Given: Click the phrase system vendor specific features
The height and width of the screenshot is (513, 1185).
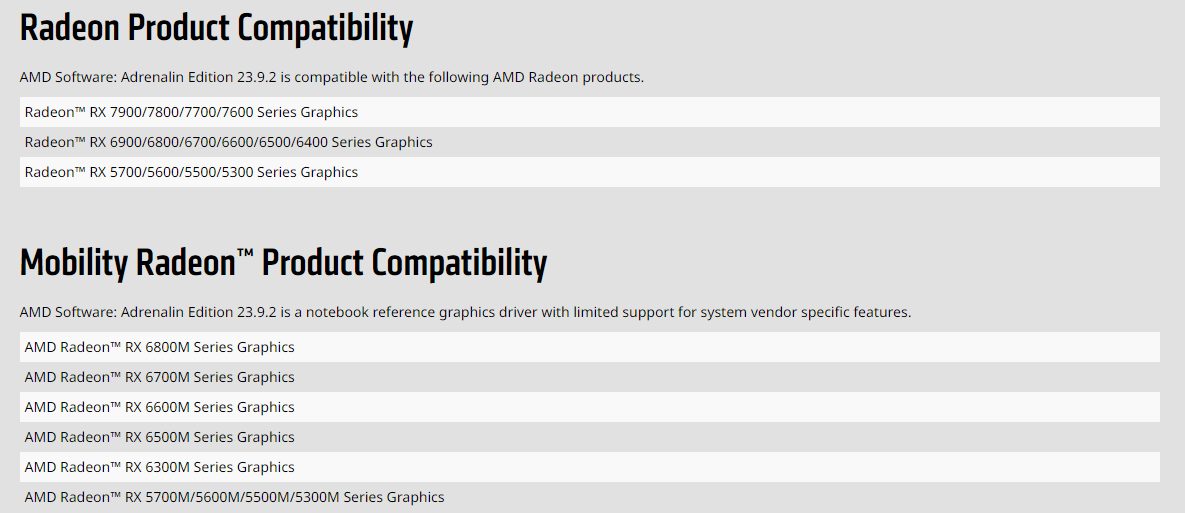Looking at the screenshot, I should click(x=805, y=312).
